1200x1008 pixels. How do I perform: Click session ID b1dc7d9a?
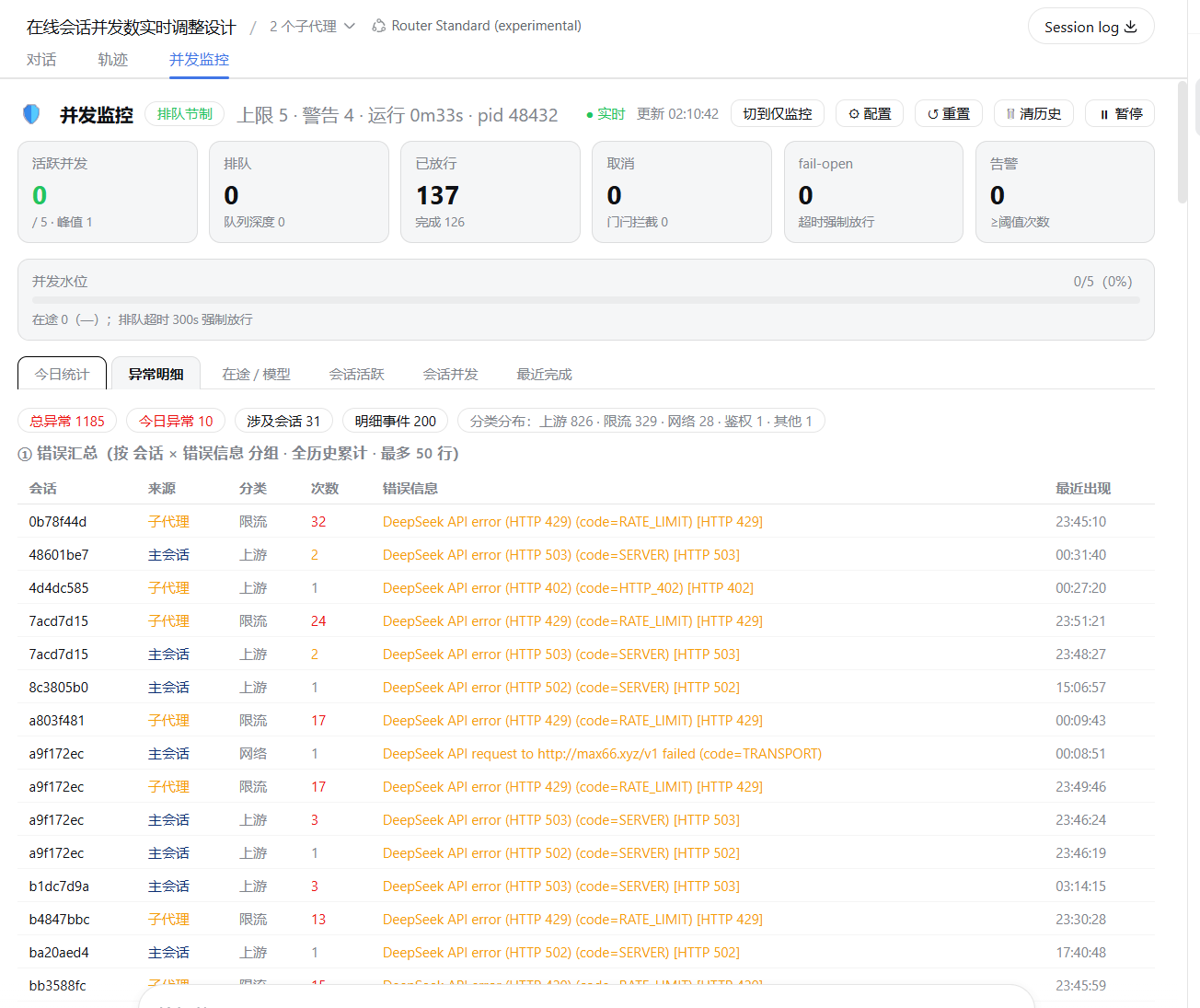59,886
